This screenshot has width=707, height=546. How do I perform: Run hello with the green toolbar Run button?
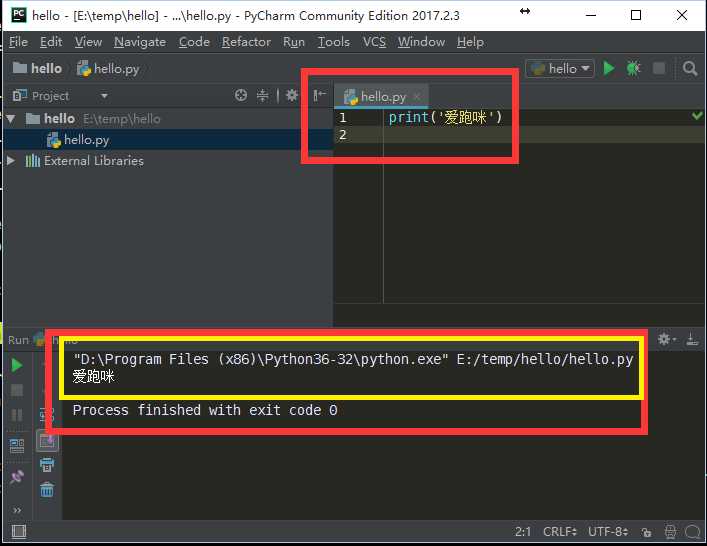coord(609,69)
